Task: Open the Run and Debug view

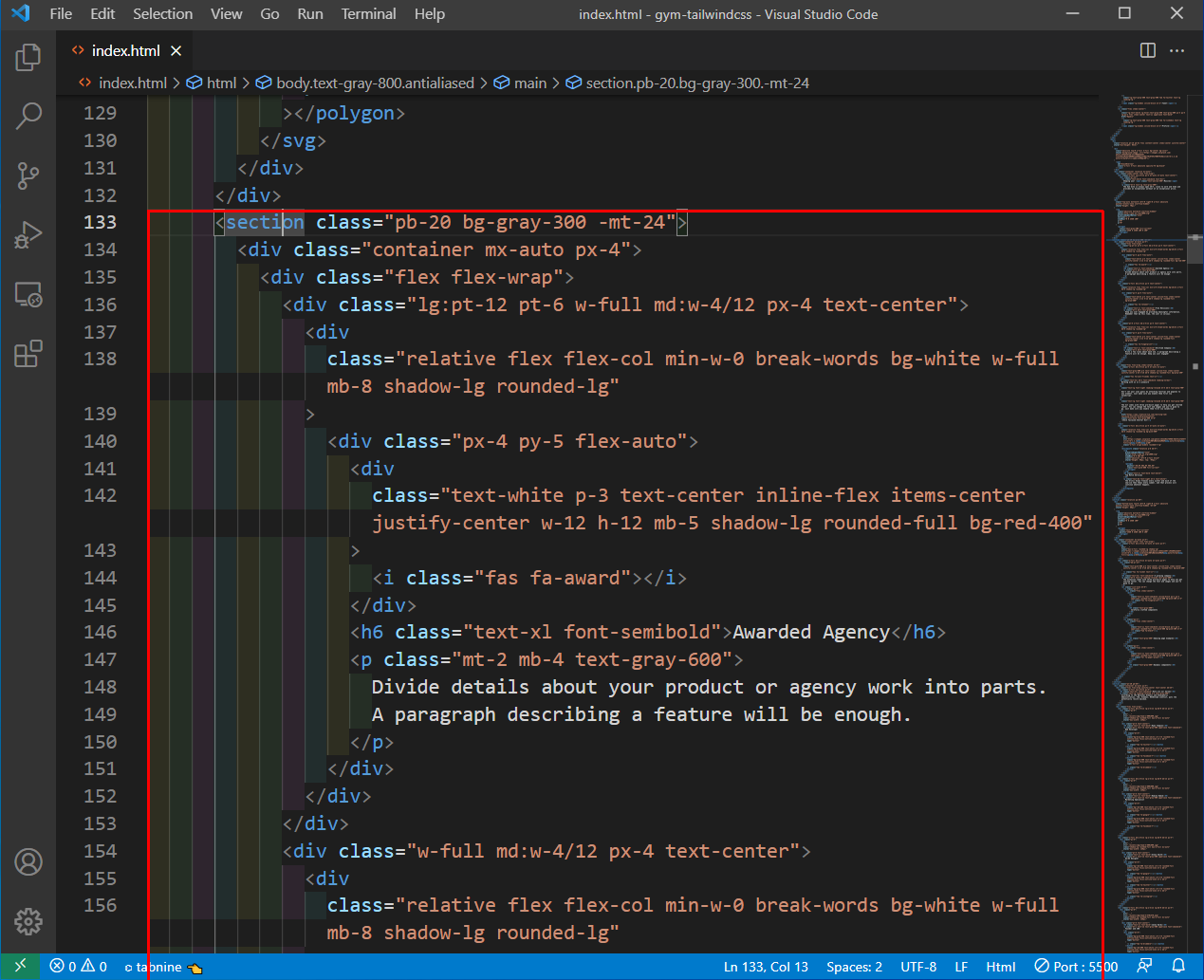Action: point(28,234)
